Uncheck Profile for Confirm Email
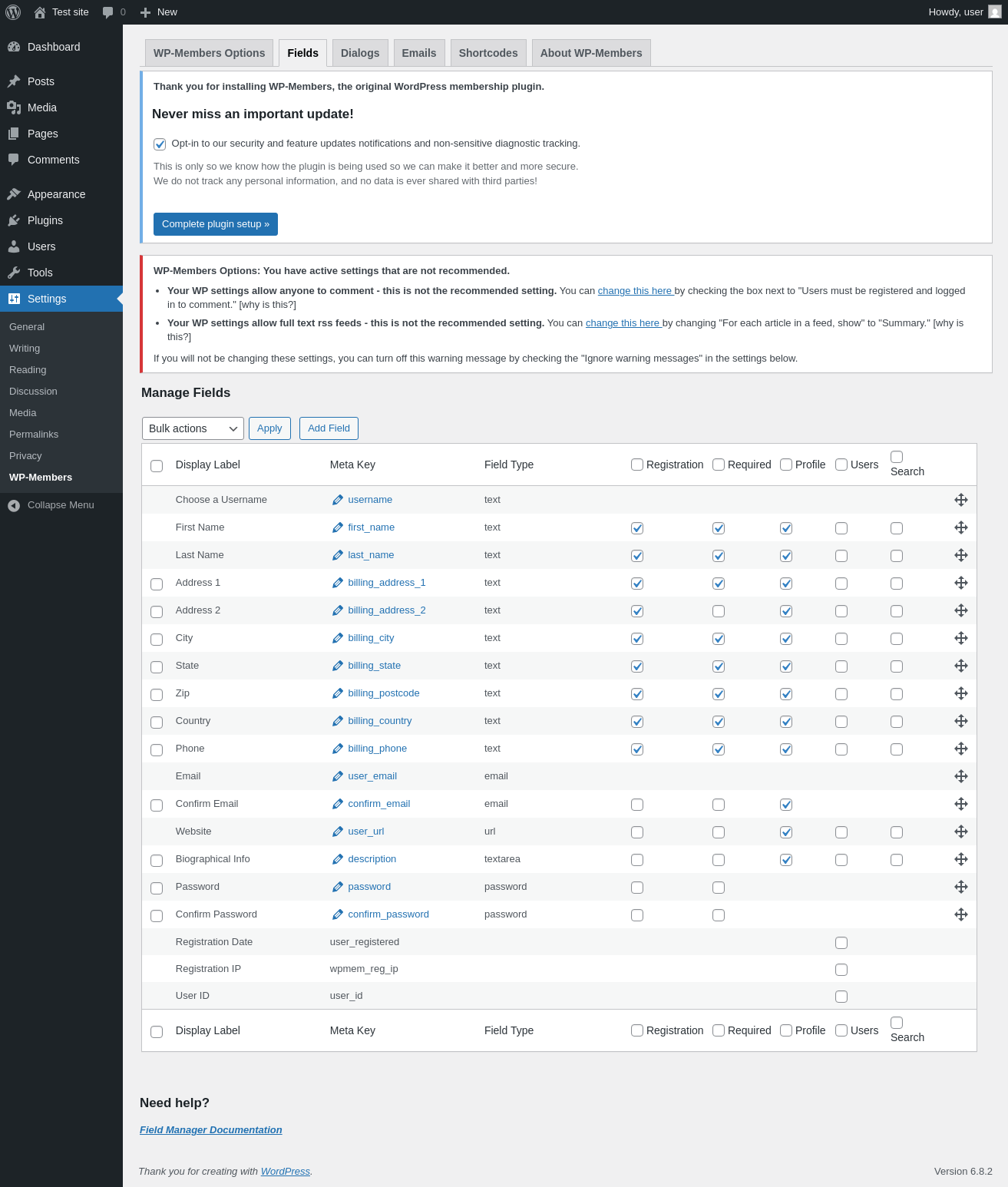1008x1187 pixels. (x=786, y=805)
